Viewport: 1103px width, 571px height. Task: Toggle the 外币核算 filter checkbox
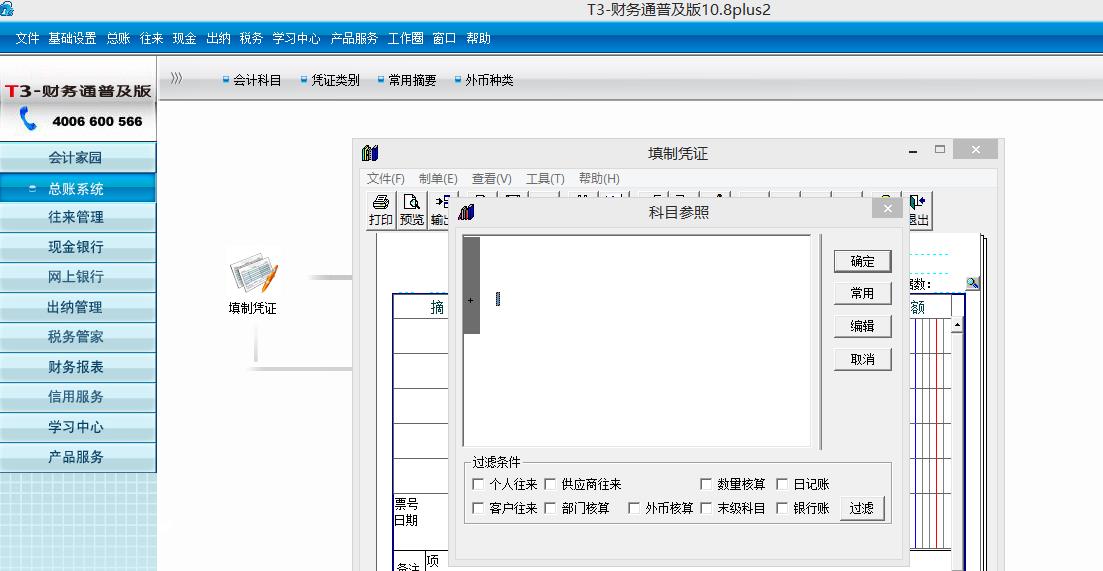(634, 508)
